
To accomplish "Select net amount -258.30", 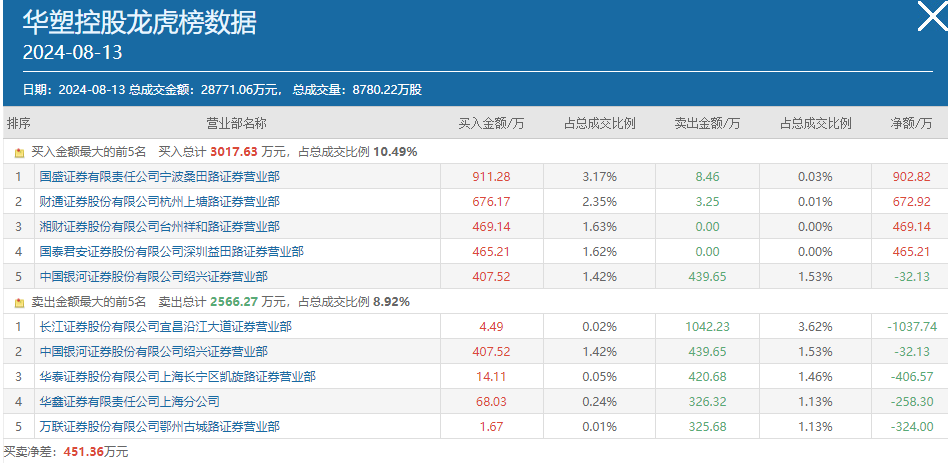I will [912, 401].
